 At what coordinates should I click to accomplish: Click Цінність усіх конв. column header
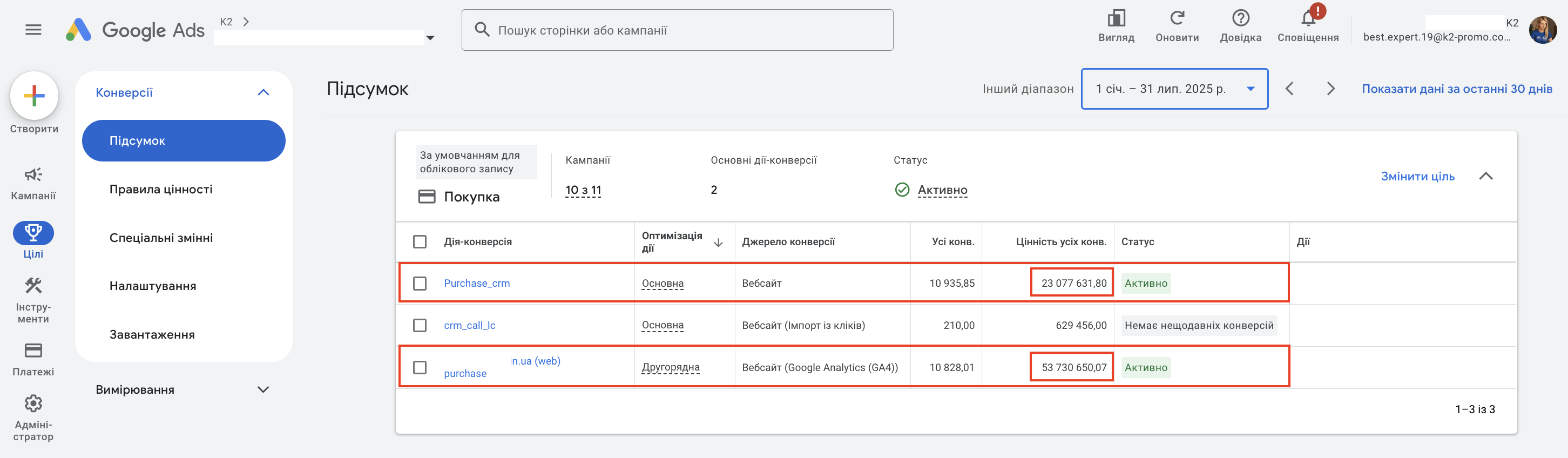1061,242
